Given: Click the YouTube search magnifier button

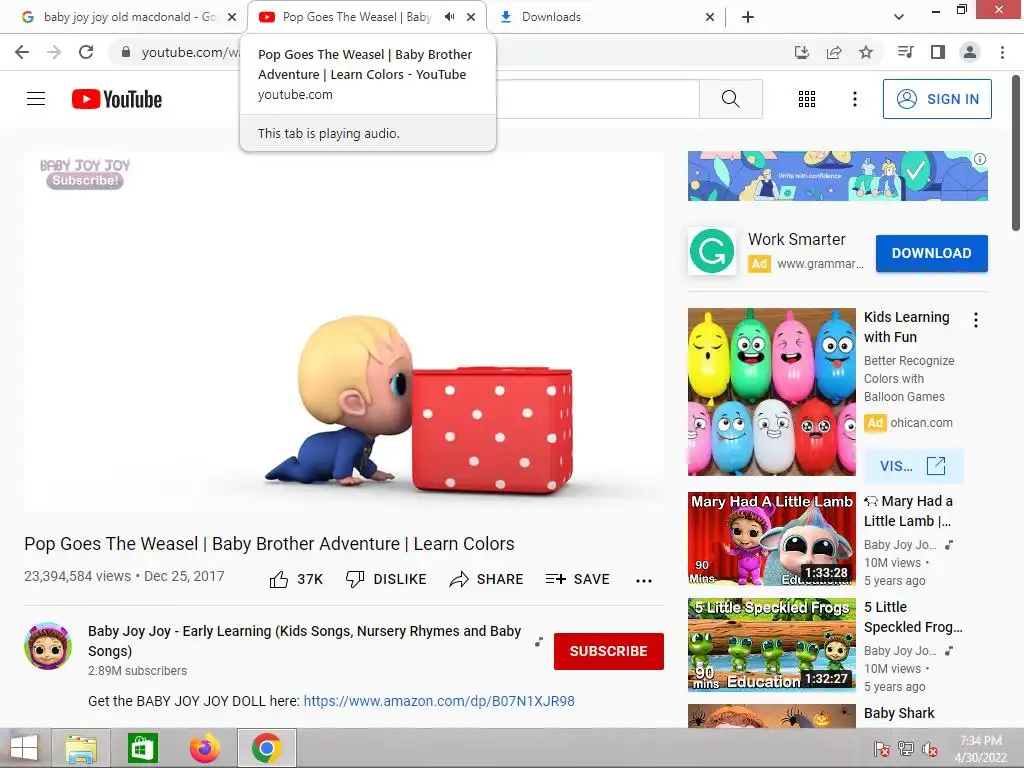Looking at the screenshot, I should 731,99.
